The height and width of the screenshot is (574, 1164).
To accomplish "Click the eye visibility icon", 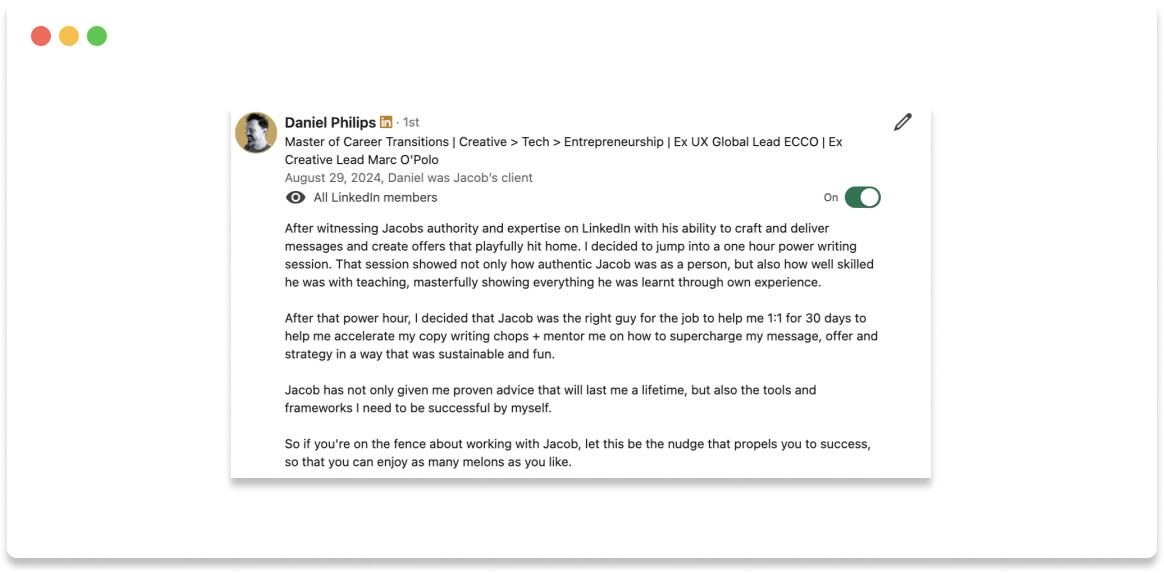I will click(295, 197).
